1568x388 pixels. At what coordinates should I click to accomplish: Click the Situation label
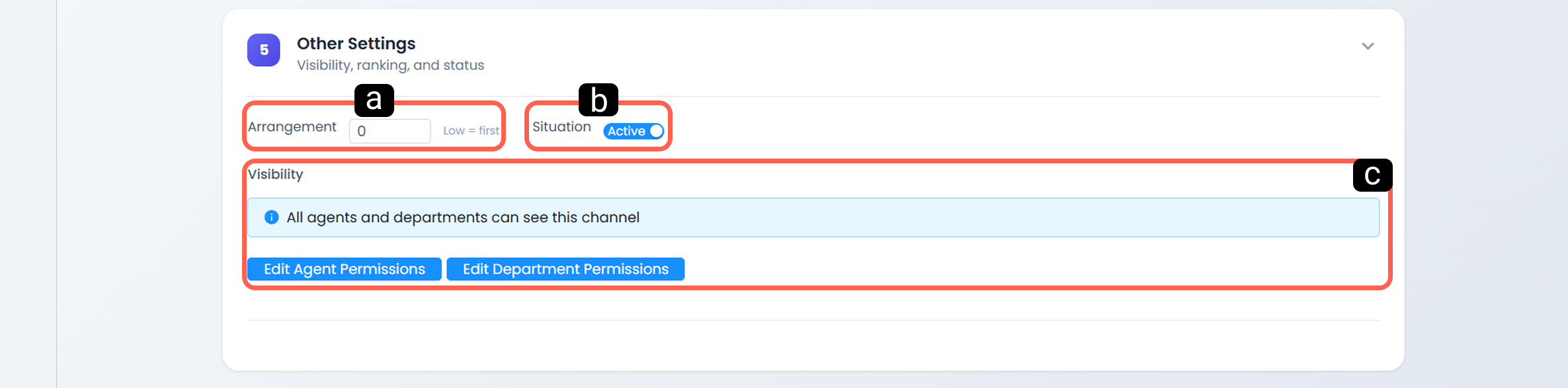[561, 127]
